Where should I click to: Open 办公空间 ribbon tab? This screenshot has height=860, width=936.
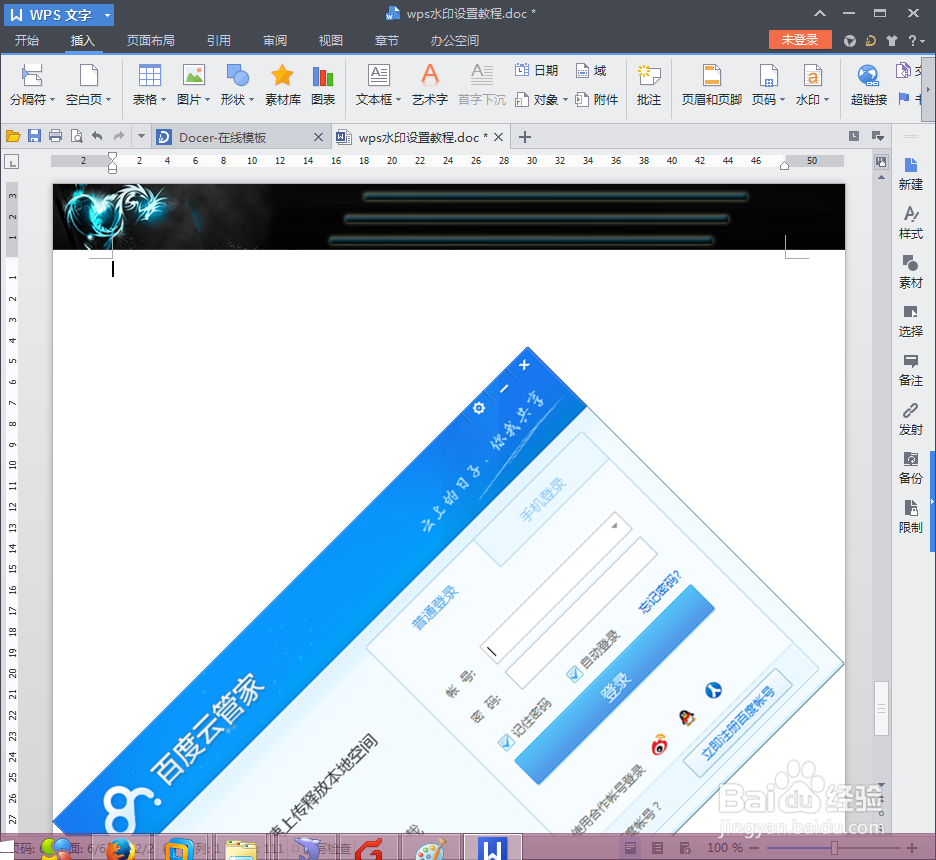pyautogui.click(x=455, y=41)
